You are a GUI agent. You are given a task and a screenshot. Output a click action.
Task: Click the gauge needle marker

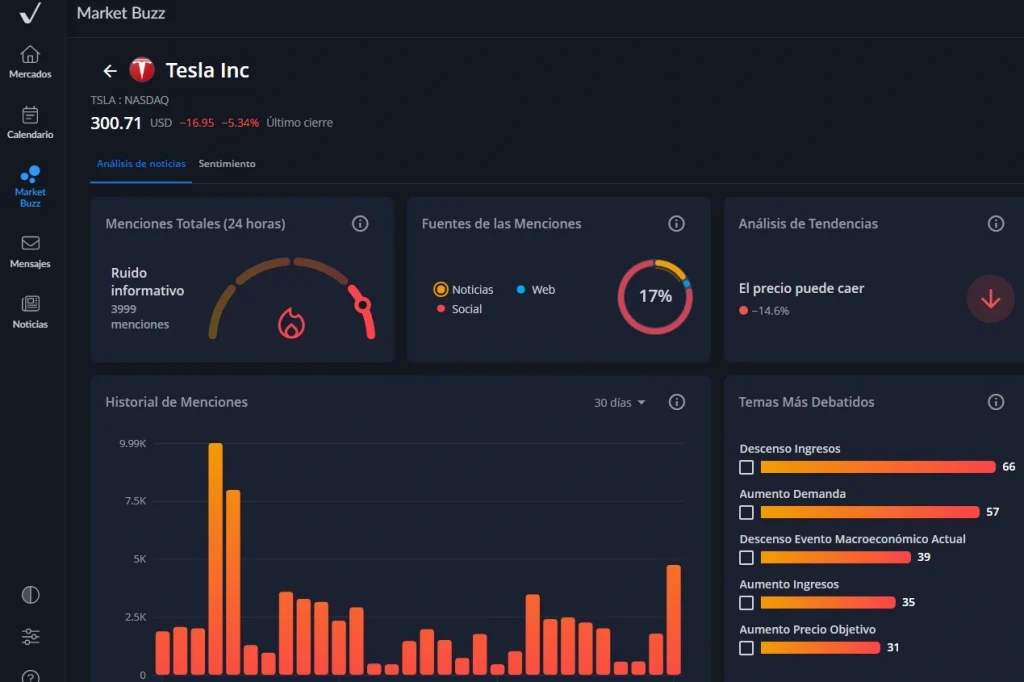(x=362, y=304)
